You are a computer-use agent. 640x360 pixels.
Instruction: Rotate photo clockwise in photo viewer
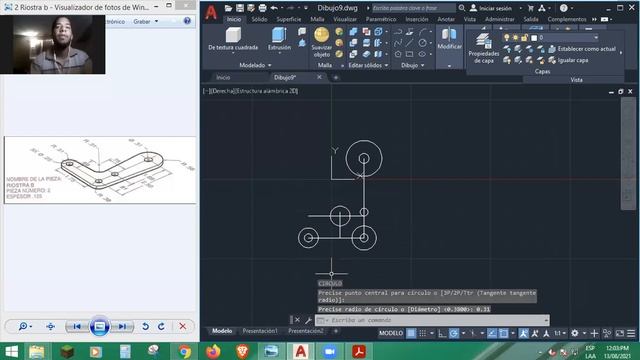[x=162, y=326]
